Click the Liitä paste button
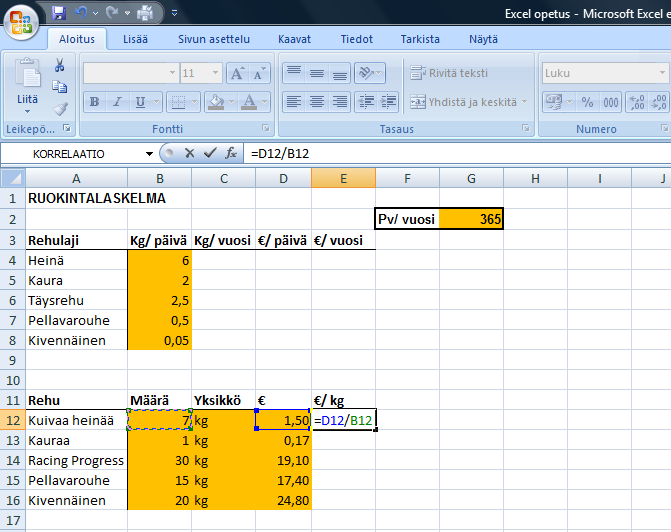This screenshot has width=671, height=532. tap(27, 80)
